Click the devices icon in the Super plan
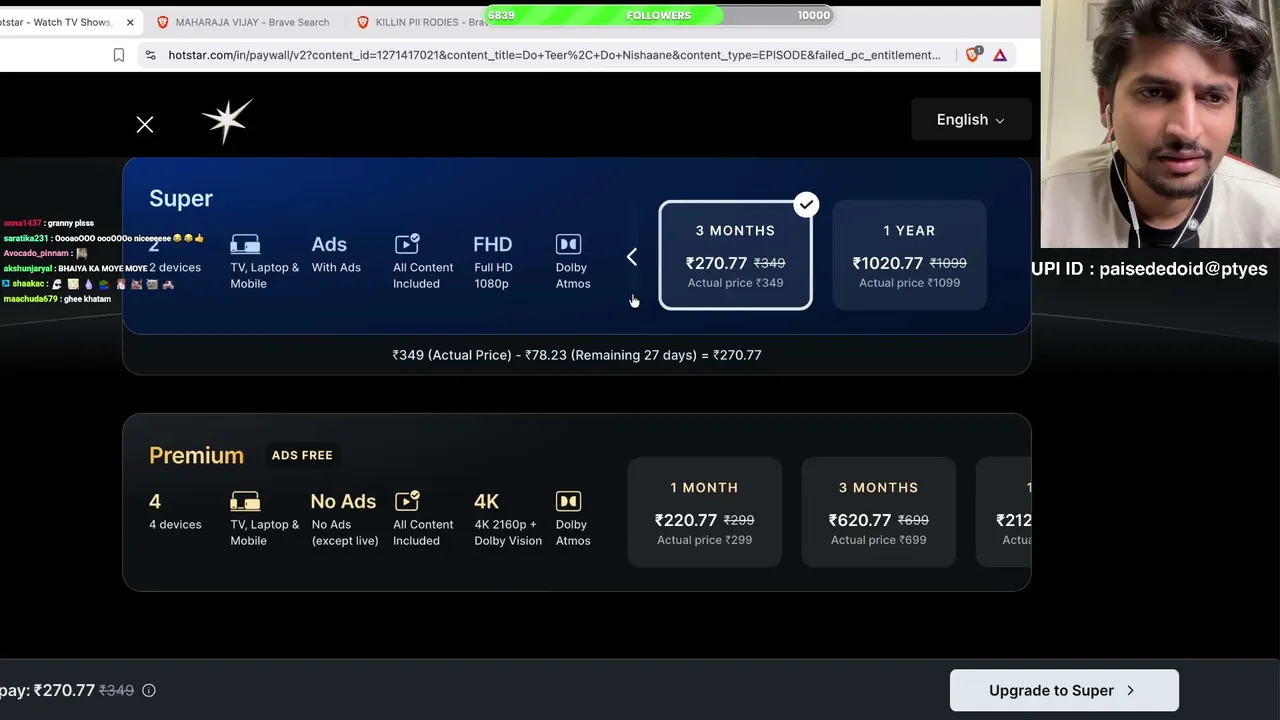Viewport: 1280px width, 720px height. (x=245, y=244)
